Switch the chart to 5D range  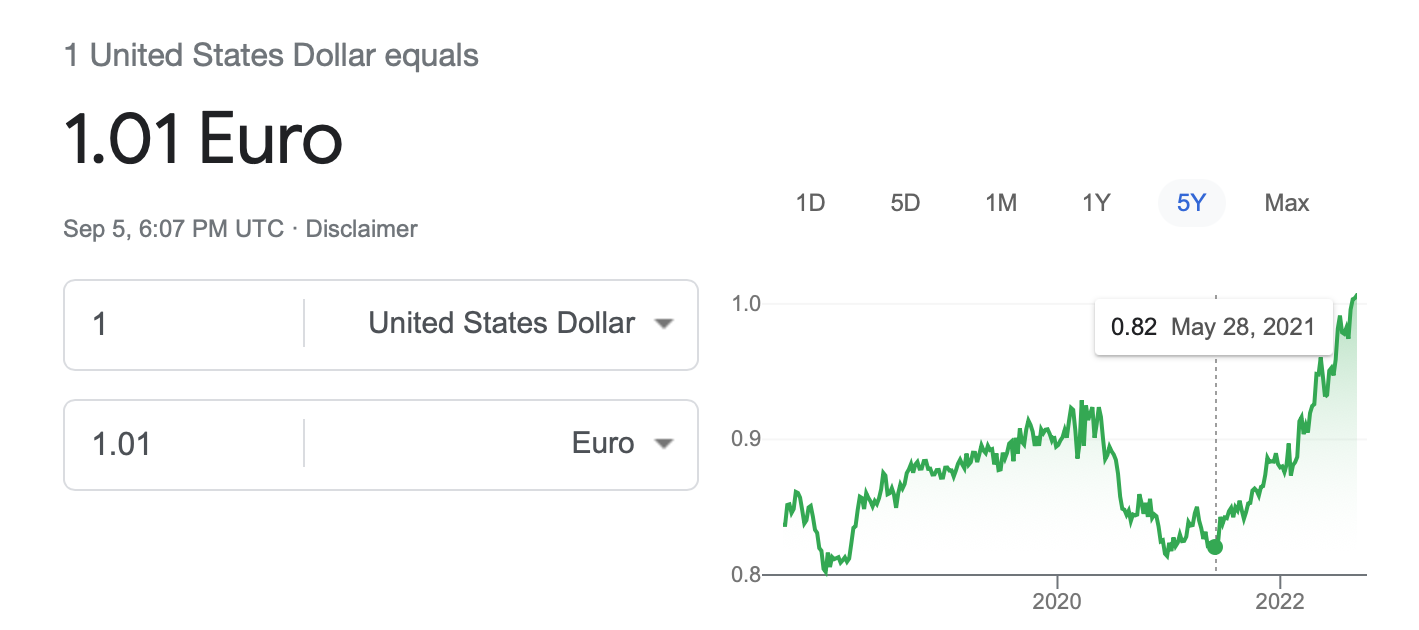(x=905, y=203)
